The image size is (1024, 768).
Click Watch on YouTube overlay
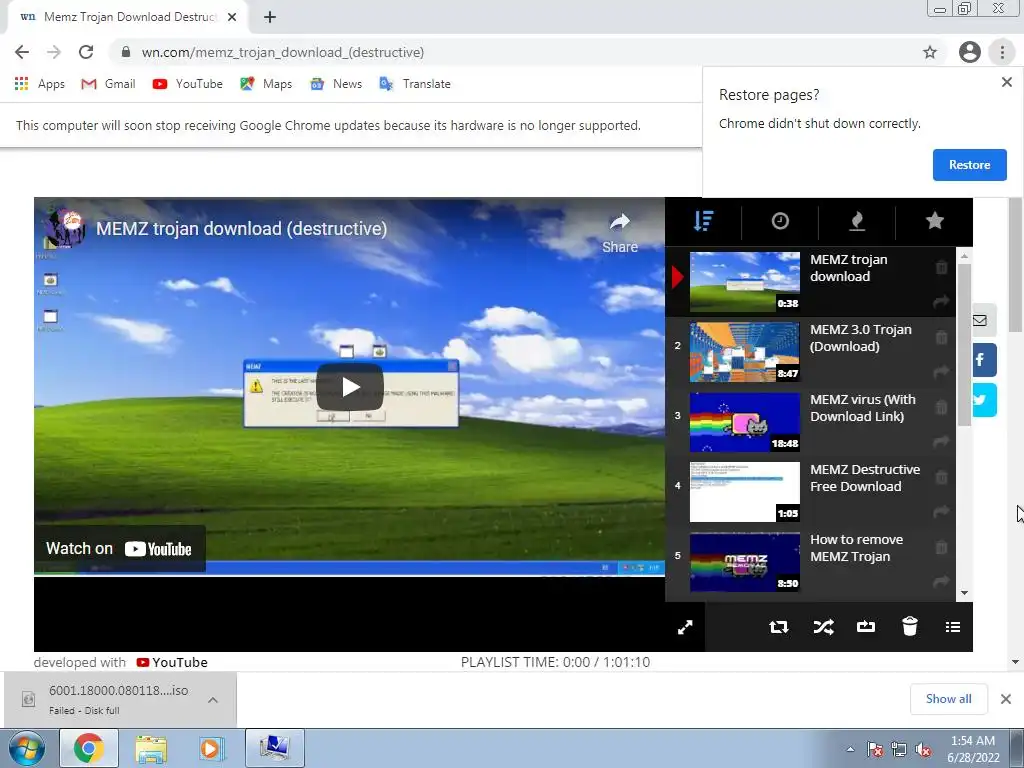click(120, 549)
